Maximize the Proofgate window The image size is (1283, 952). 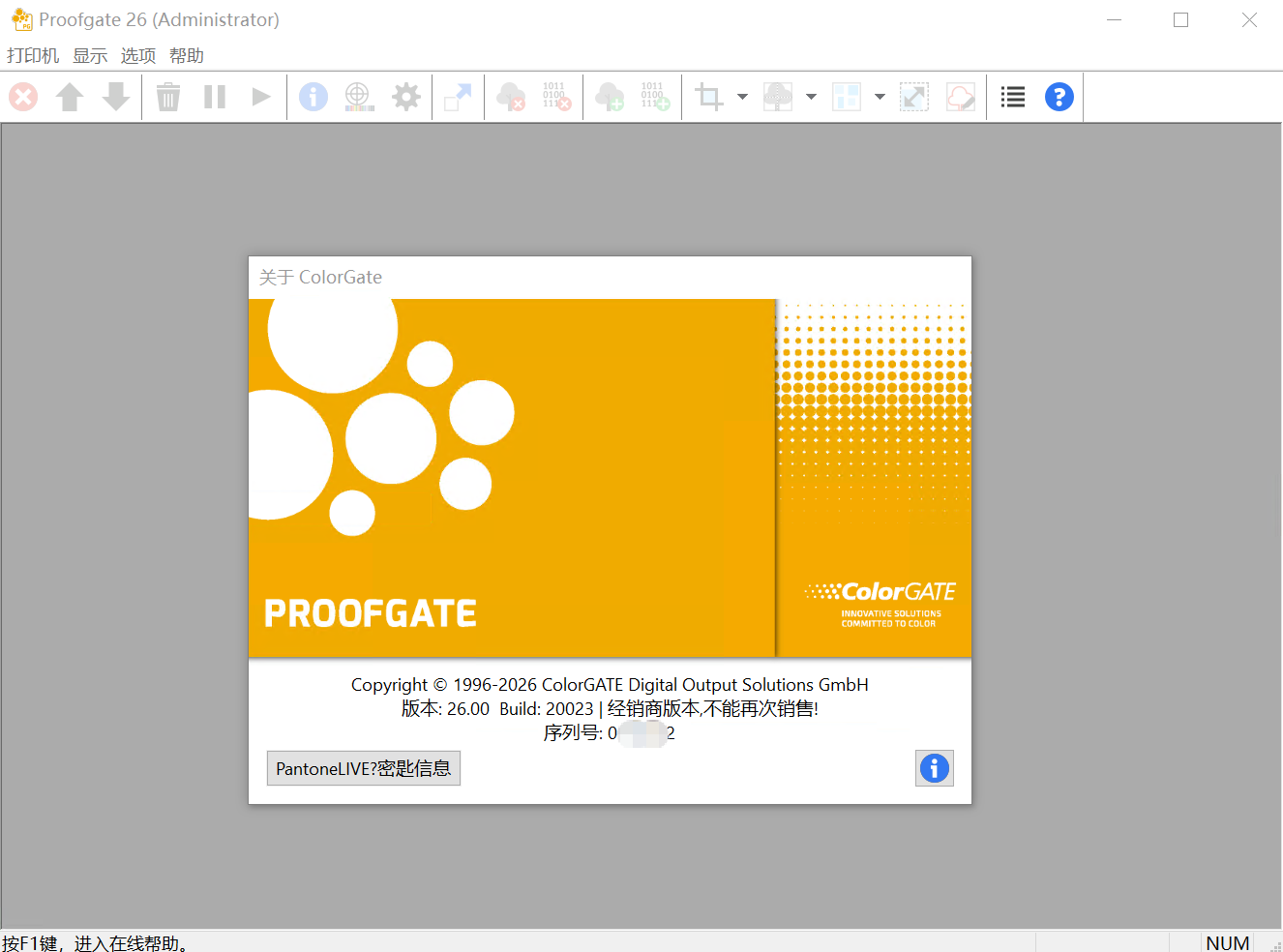(x=1181, y=19)
